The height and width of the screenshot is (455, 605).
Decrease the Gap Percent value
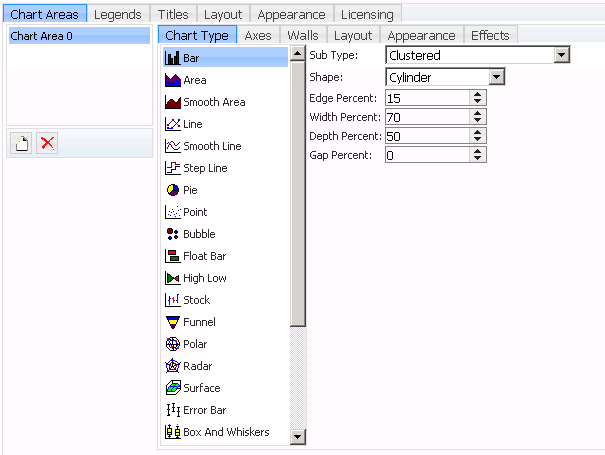tap(478, 158)
